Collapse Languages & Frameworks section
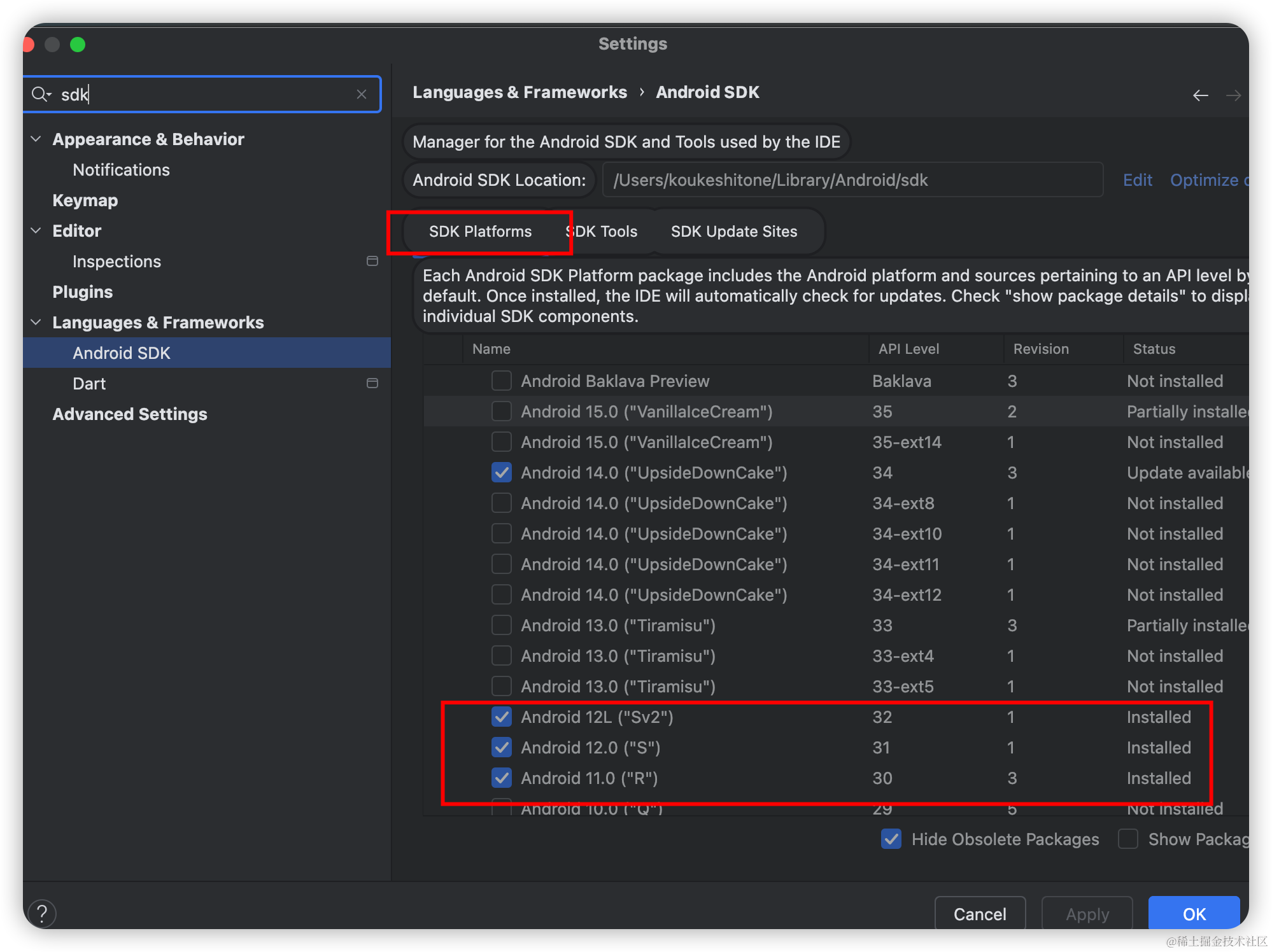 click(x=36, y=323)
